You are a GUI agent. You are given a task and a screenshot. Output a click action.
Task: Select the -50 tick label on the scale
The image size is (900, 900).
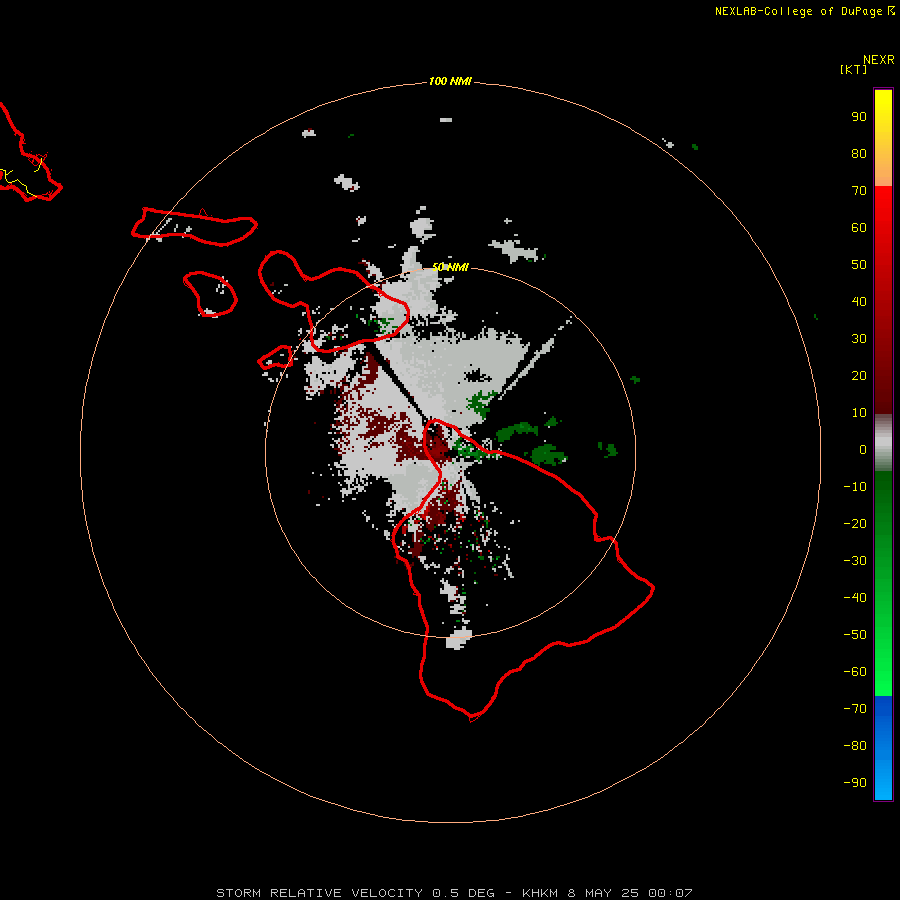pos(855,635)
